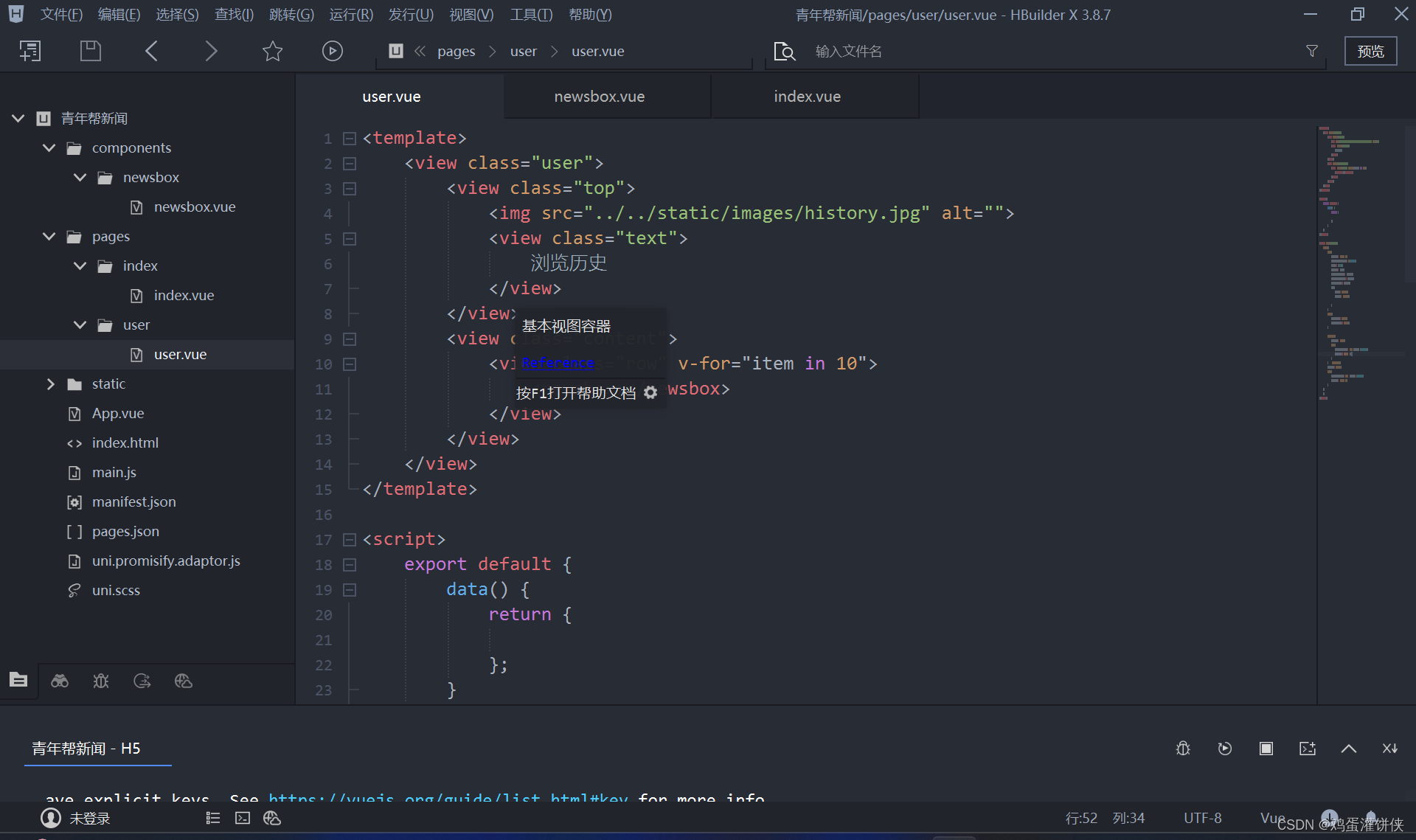Viewport: 1416px width, 840px height.
Task: Click the save file icon
Action: click(90, 51)
